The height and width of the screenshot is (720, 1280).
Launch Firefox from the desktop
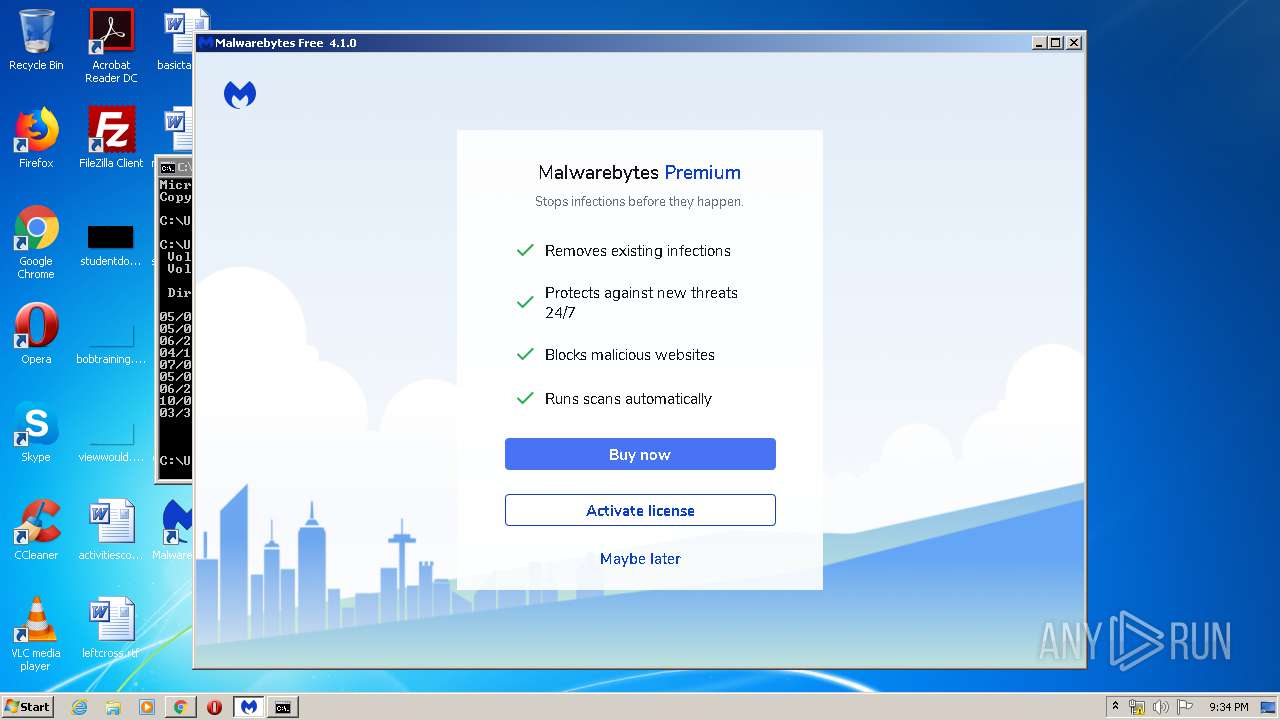coord(36,138)
